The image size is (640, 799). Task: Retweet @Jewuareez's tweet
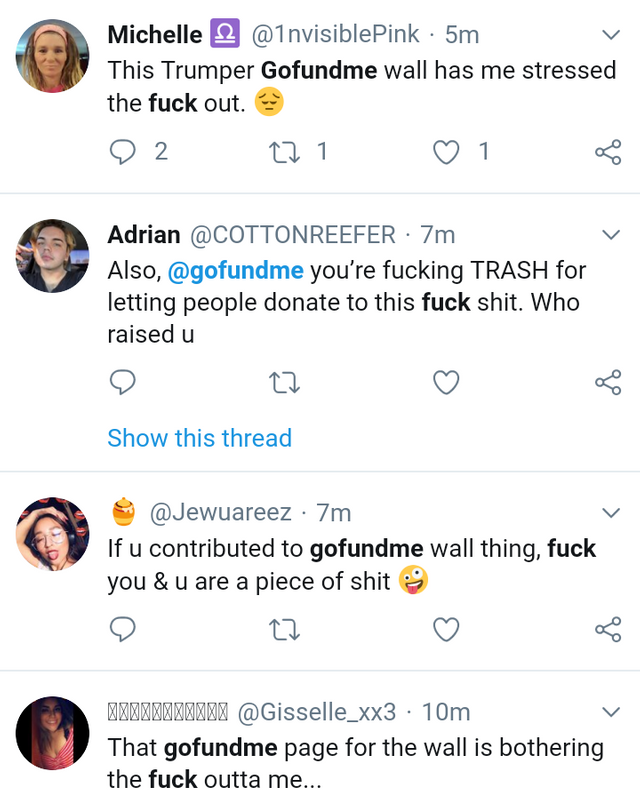coord(284,629)
